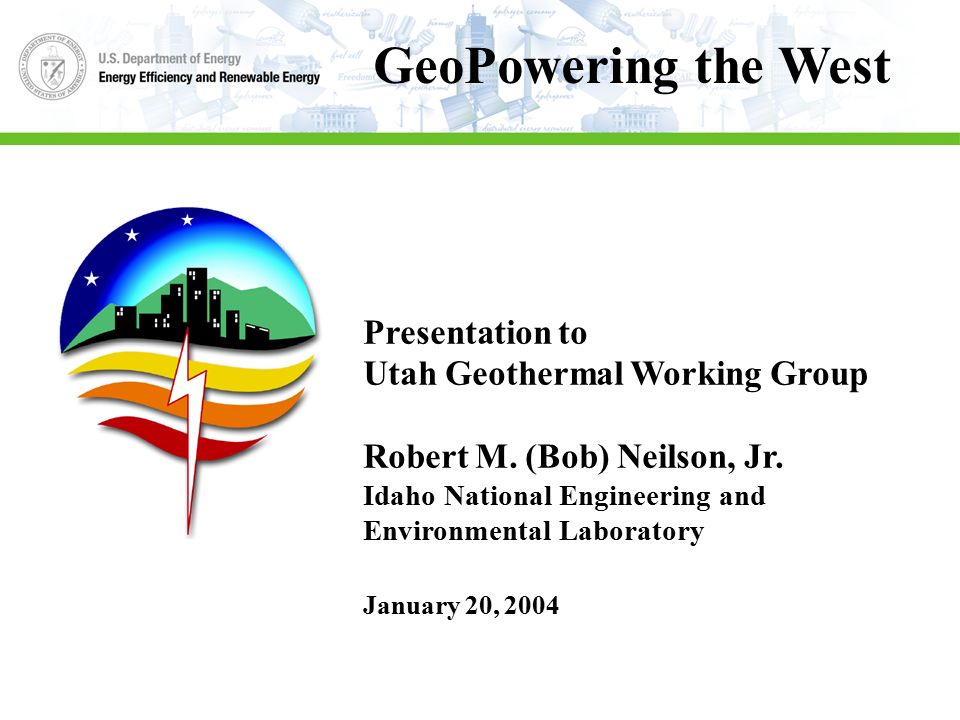Click the GeoPowering the West city-lightning logo

[189, 371]
